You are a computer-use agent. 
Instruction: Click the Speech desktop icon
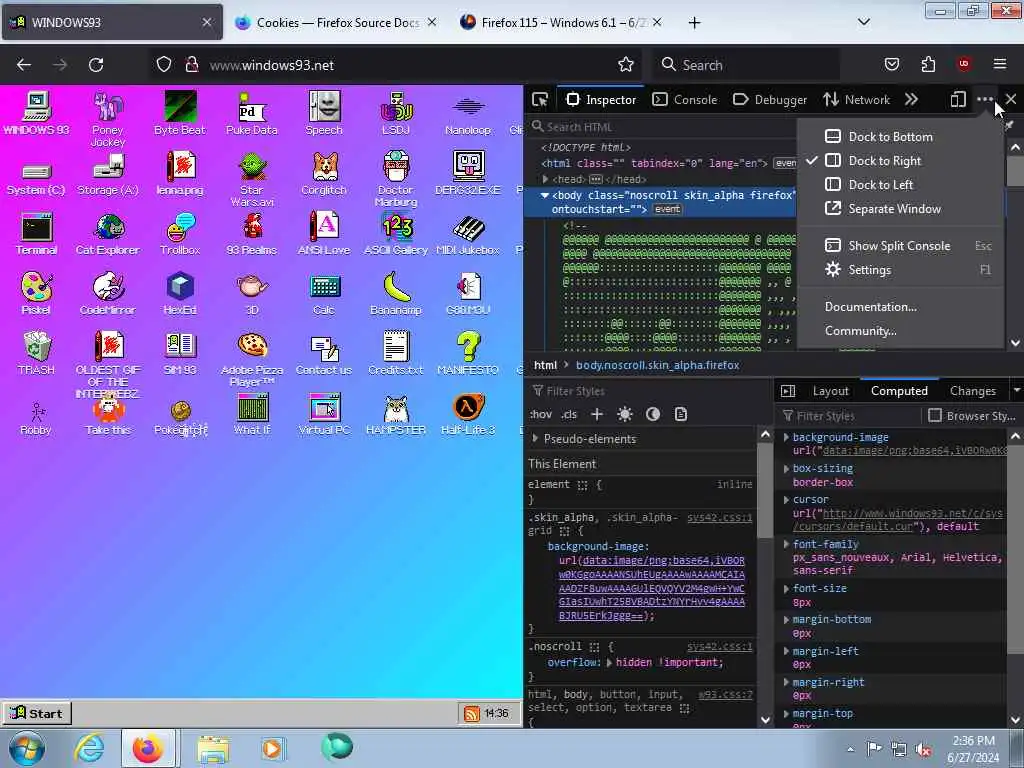[324, 113]
